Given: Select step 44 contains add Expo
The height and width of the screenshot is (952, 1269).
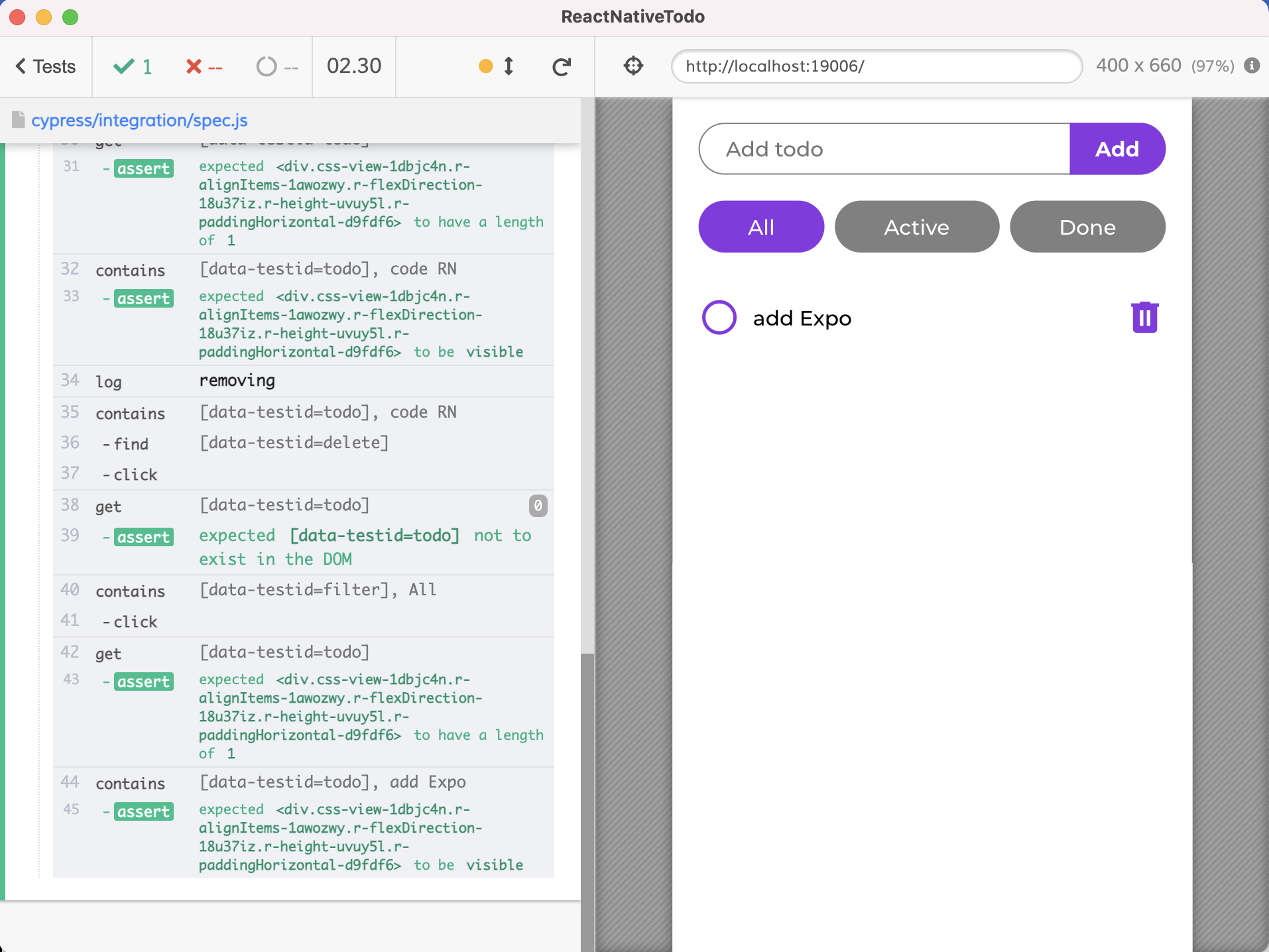Looking at the screenshot, I should coord(304,783).
